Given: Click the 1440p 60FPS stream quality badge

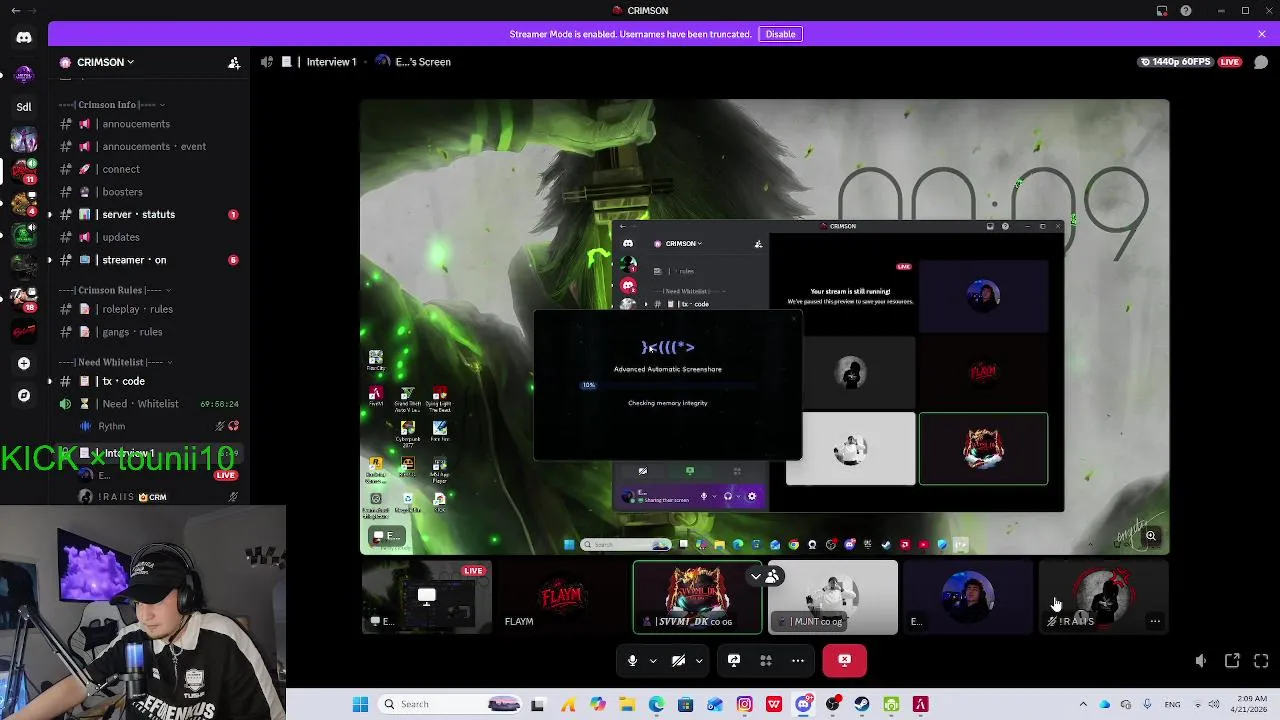Looking at the screenshot, I should pyautogui.click(x=1176, y=62).
